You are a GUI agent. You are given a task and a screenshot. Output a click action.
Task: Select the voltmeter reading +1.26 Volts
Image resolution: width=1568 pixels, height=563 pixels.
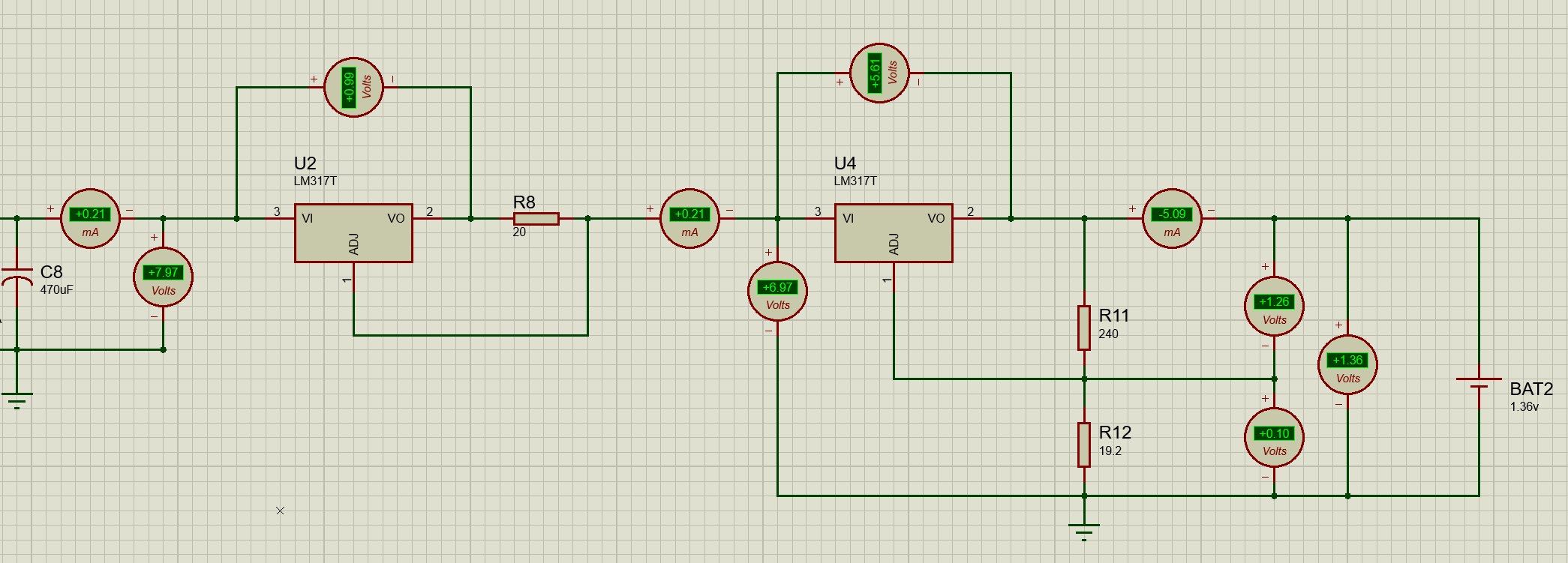click(1274, 307)
